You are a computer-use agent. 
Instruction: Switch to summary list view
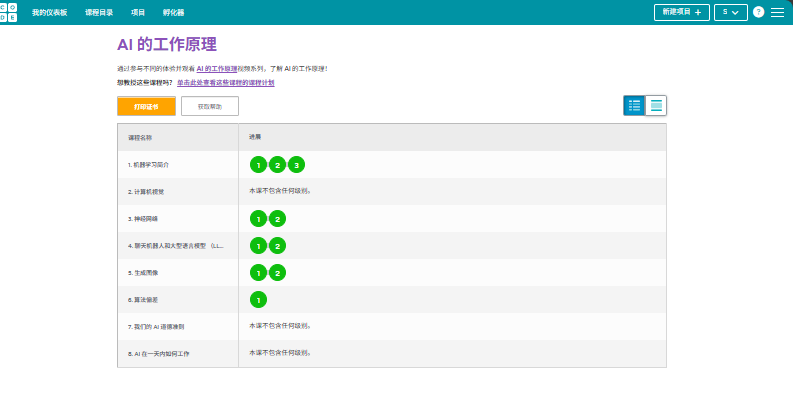[x=634, y=105]
